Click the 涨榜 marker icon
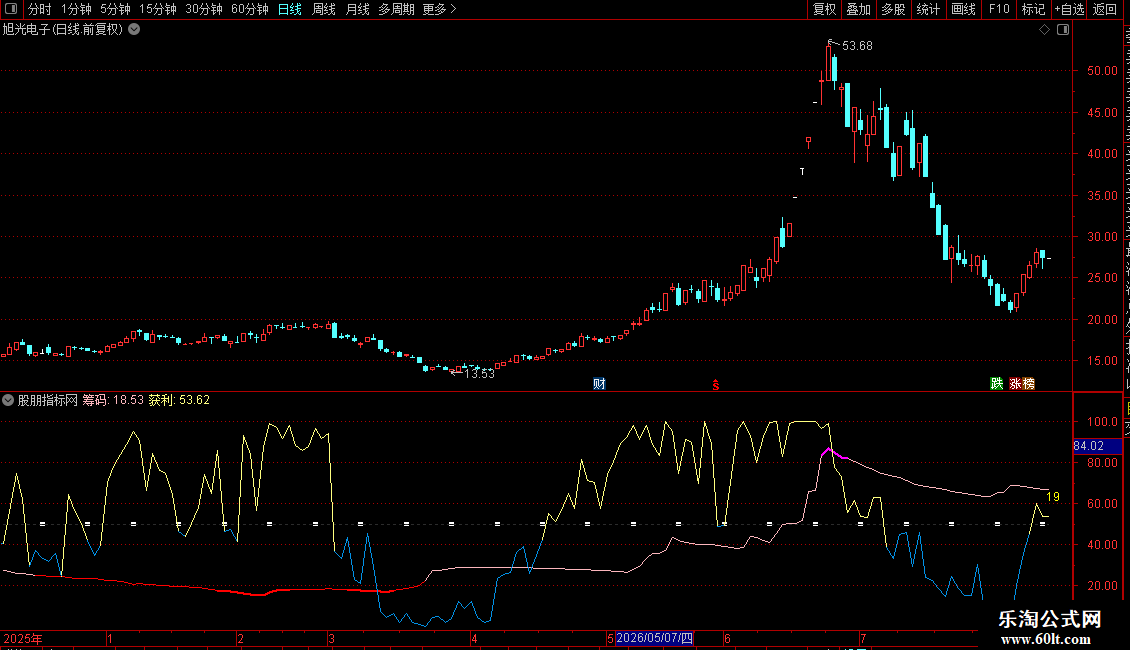1130x650 pixels. [1022, 383]
